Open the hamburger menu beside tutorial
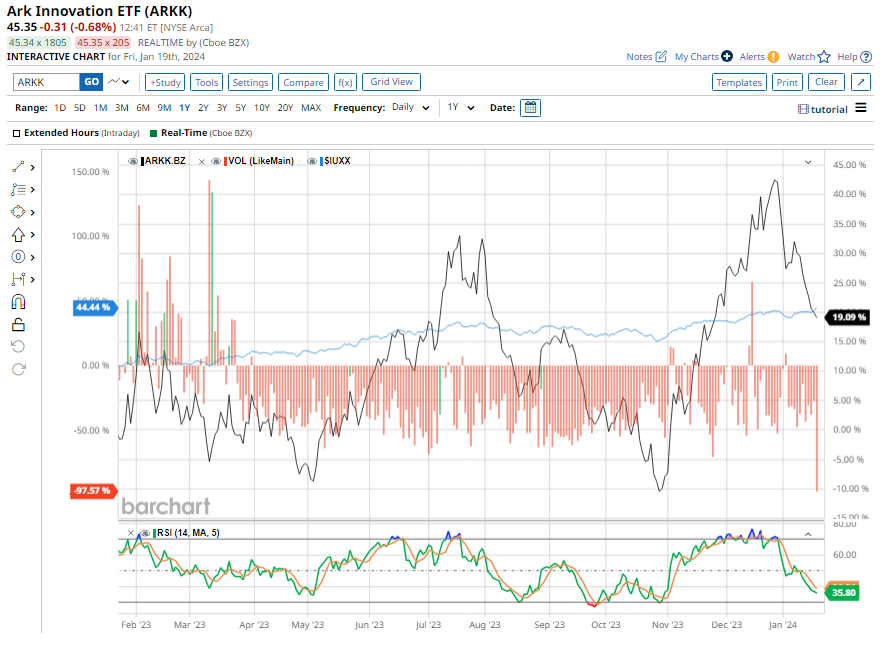 (x=861, y=108)
